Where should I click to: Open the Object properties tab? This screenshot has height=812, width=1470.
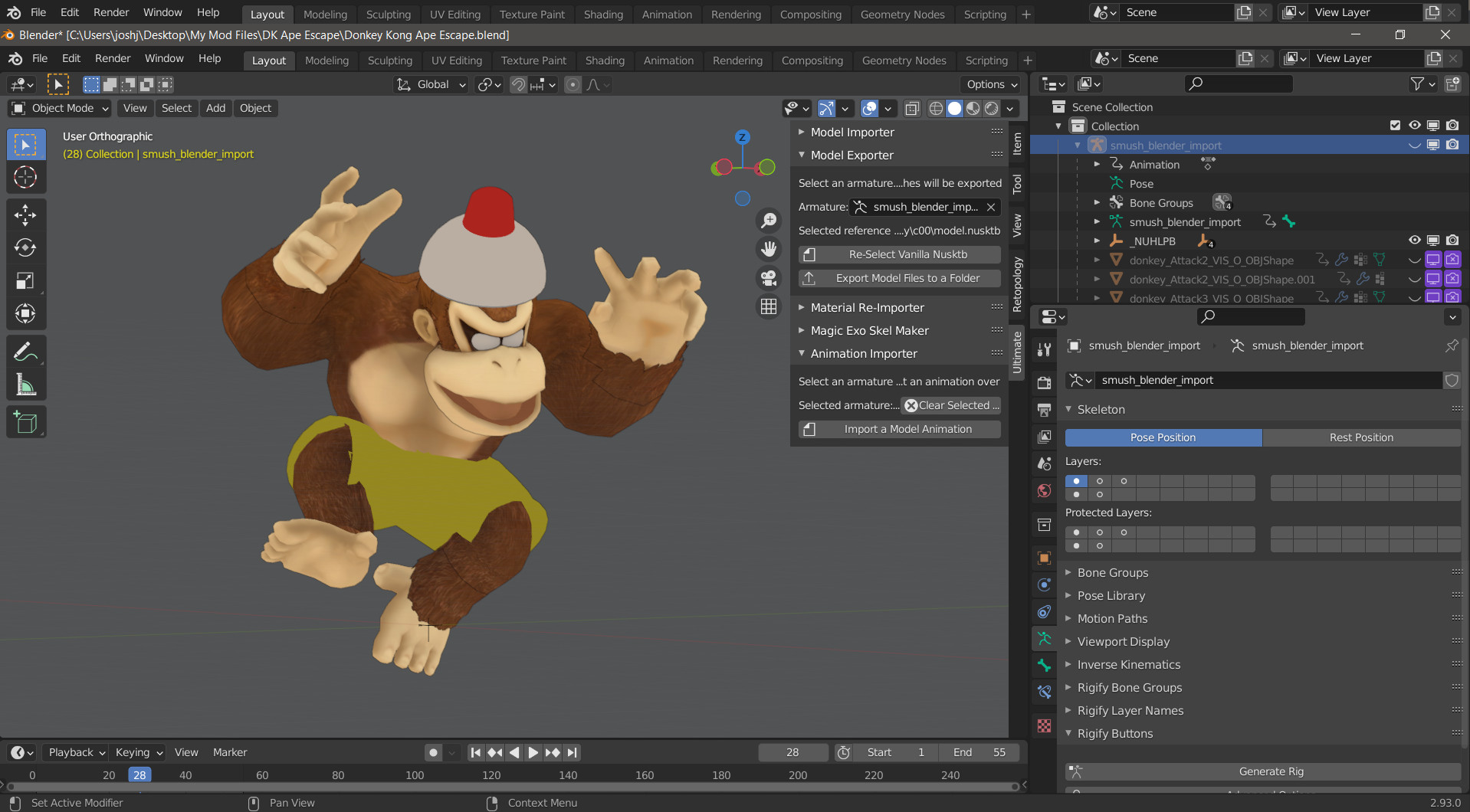(x=1044, y=558)
